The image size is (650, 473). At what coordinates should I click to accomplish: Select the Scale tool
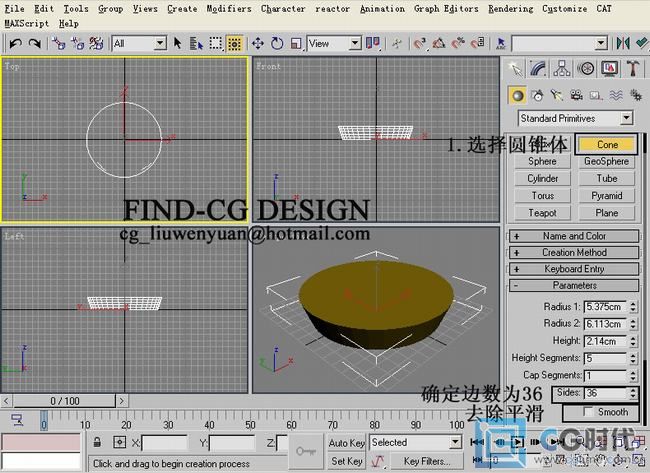pyautogui.click(x=296, y=43)
